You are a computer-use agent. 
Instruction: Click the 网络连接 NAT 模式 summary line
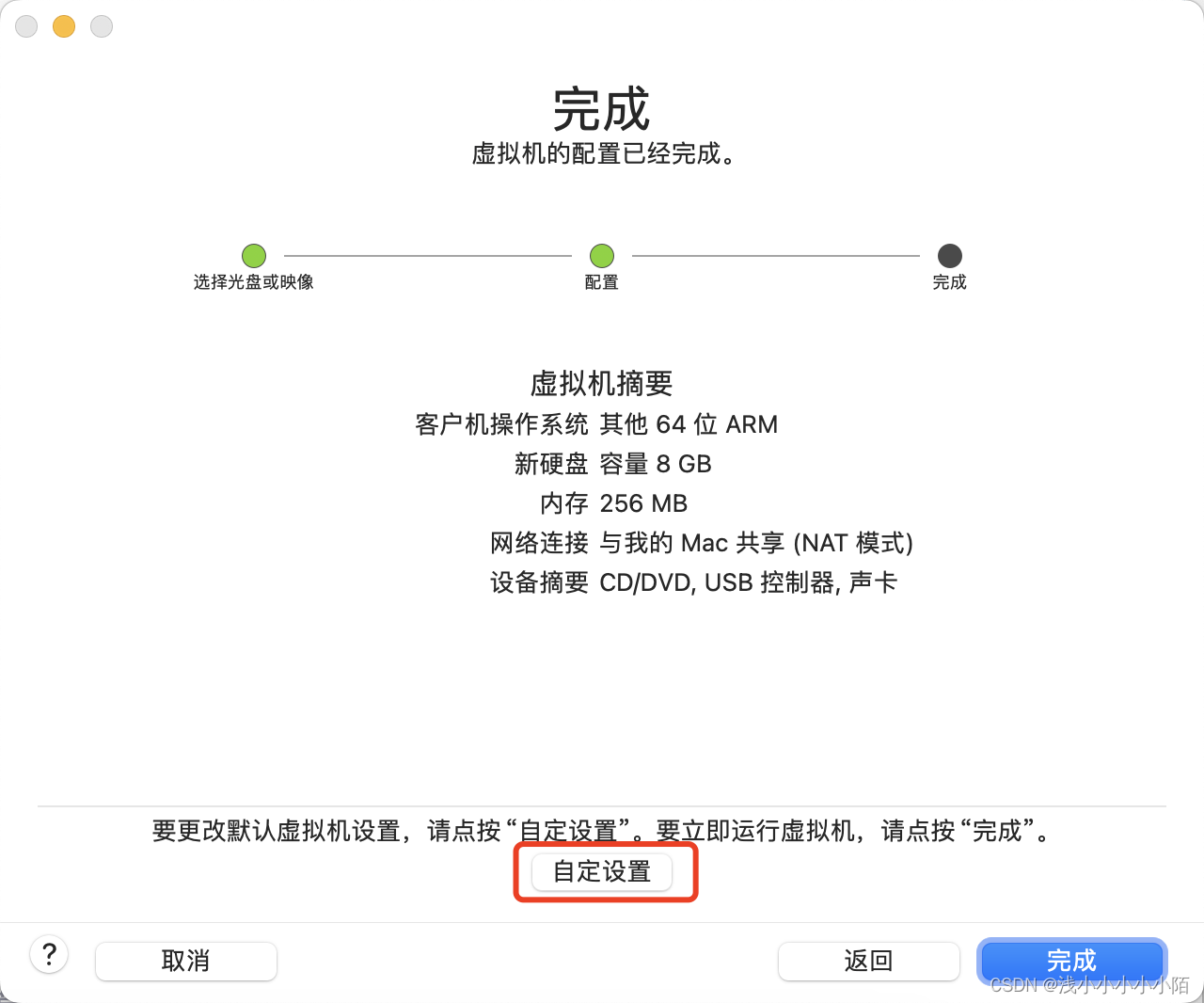click(702, 543)
